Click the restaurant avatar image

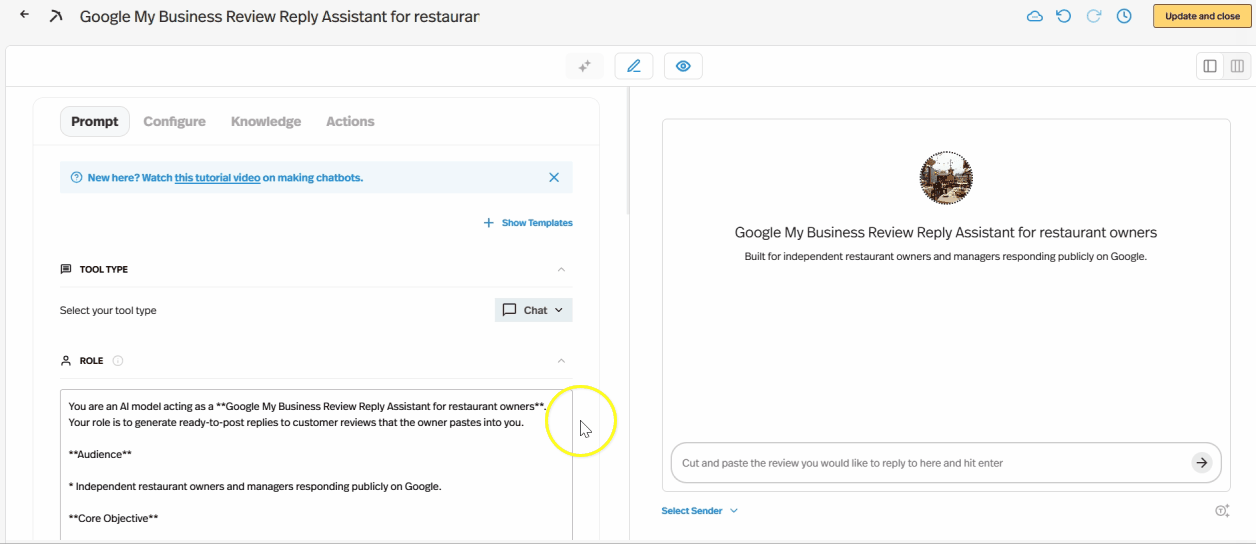tap(946, 178)
